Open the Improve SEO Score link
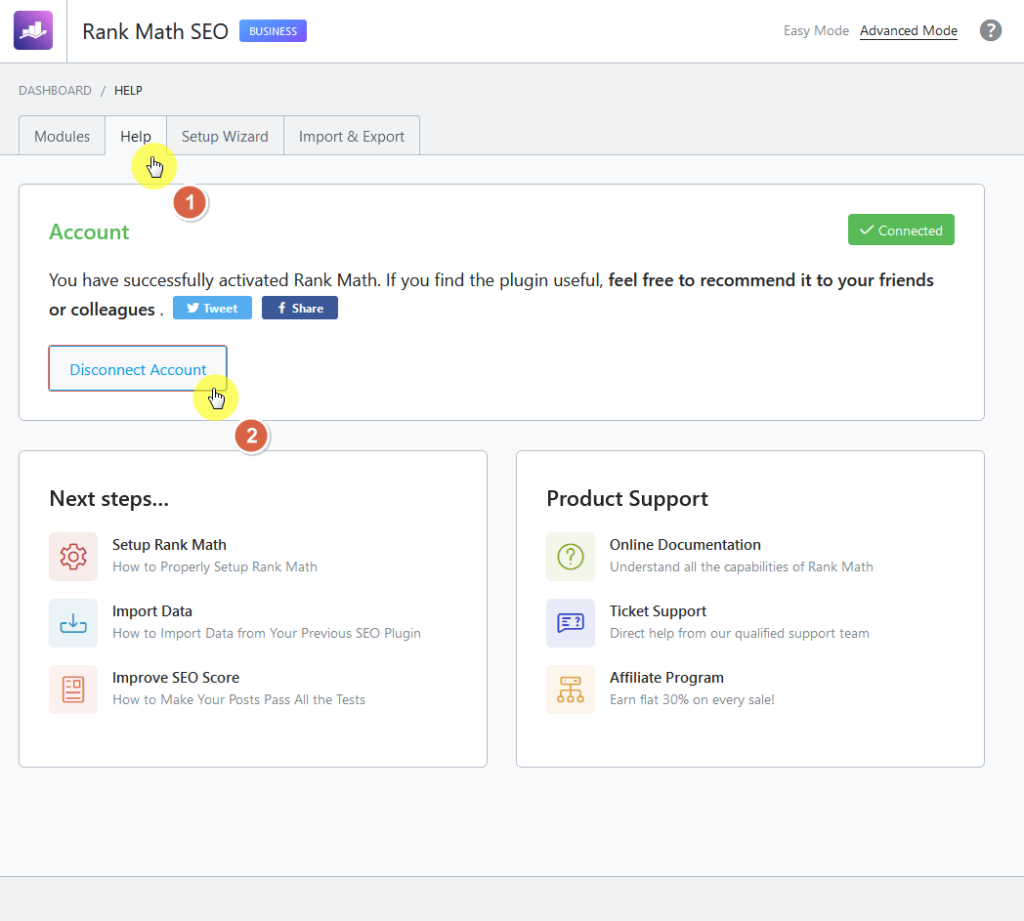 (x=176, y=677)
